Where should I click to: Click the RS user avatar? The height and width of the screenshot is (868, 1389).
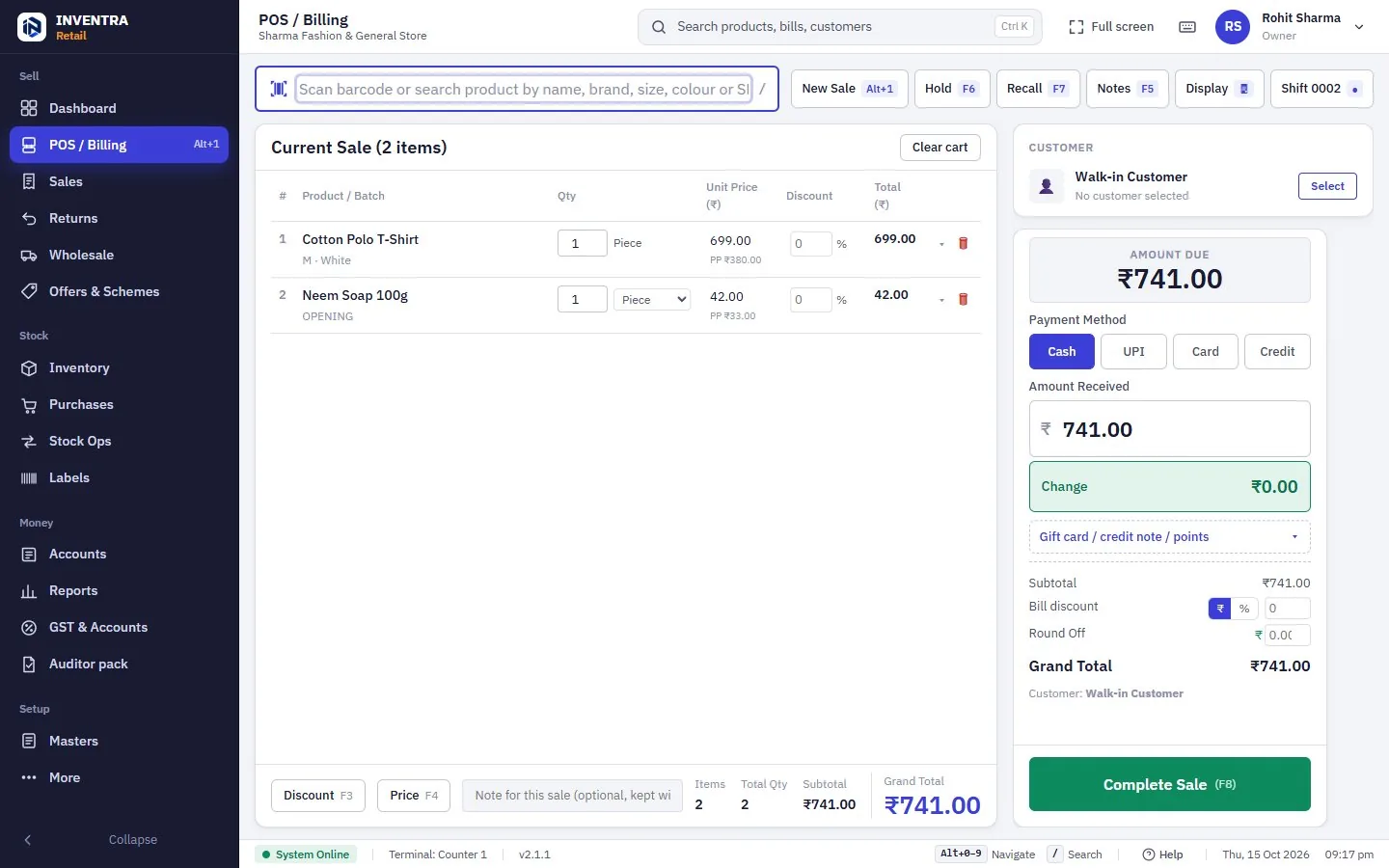(1233, 27)
